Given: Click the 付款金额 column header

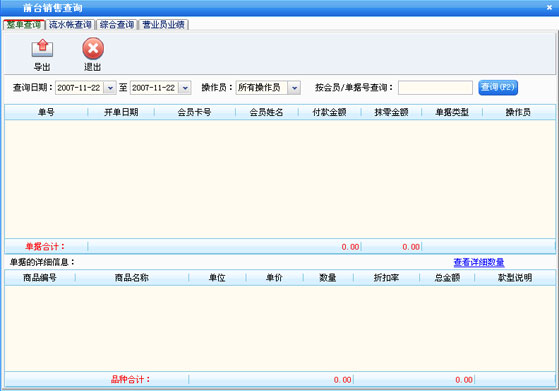Looking at the screenshot, I should click(x=329, y=112).
